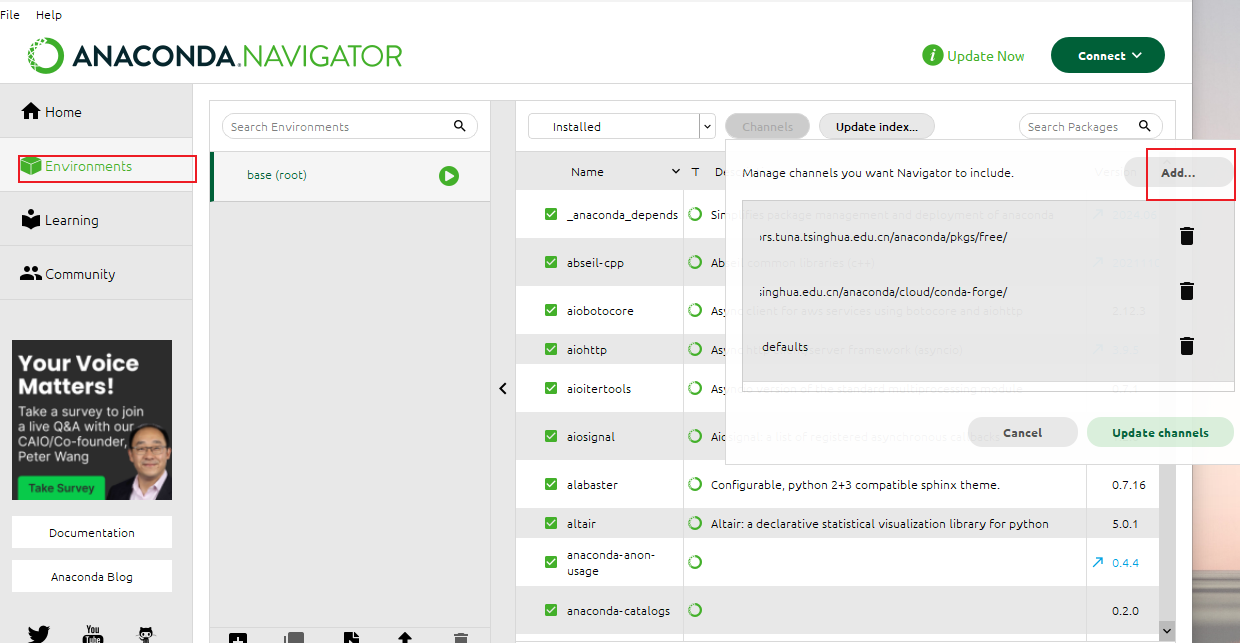Click Clone environment icon
Viewport: 1240px width, 643px height.
click(x=294, y=638)
